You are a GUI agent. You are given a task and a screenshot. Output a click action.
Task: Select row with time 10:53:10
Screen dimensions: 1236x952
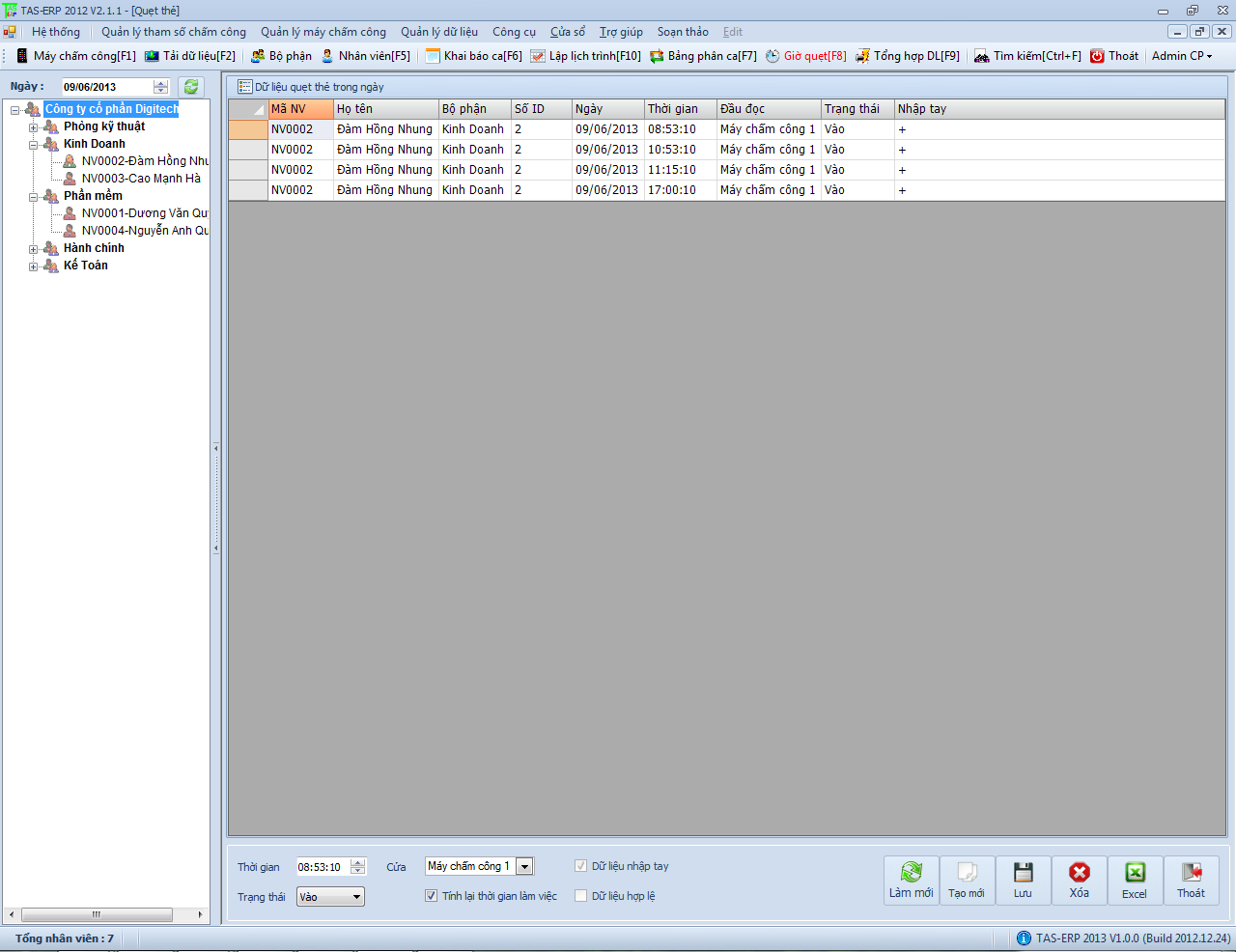pos(727,150)
